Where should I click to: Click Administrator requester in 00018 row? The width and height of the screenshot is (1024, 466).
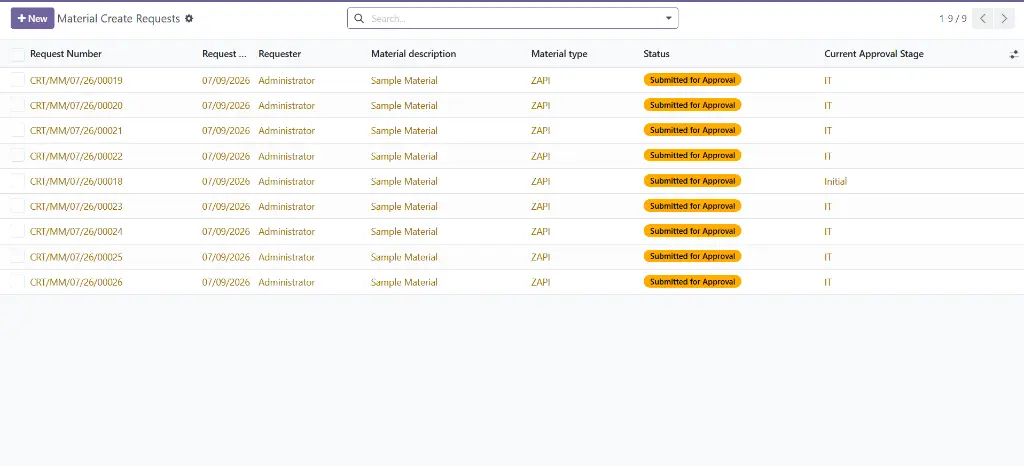[x=287, y=181]
